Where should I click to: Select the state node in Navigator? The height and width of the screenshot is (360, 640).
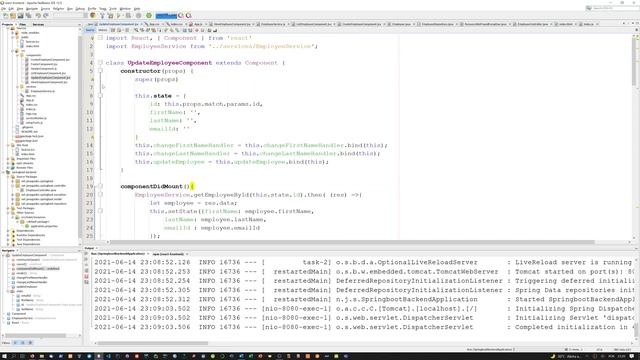pyautogui.click(x=20, y=291)
